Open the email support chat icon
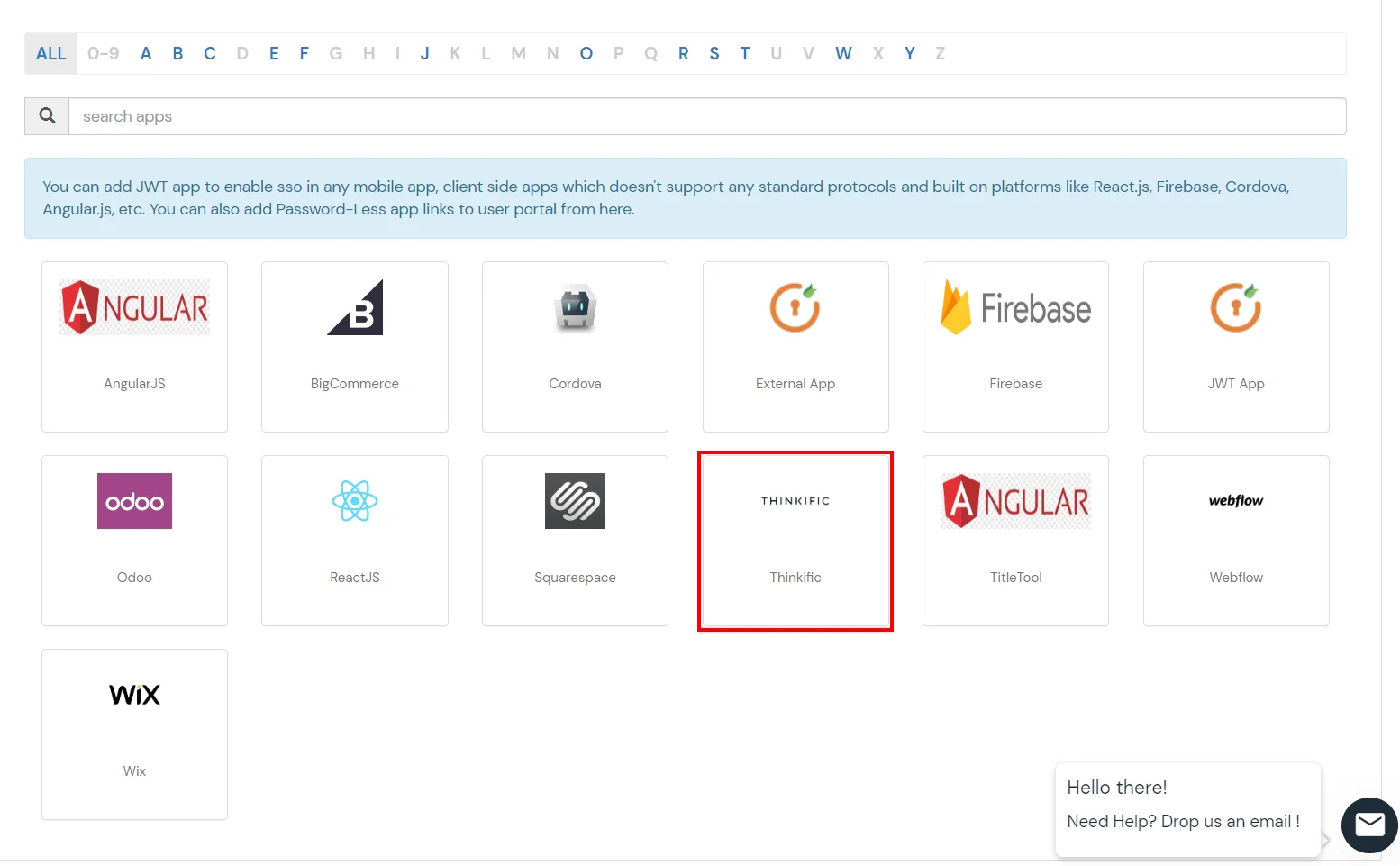Viewport: 1400px width, 866px height. [x=1369, y=825]
